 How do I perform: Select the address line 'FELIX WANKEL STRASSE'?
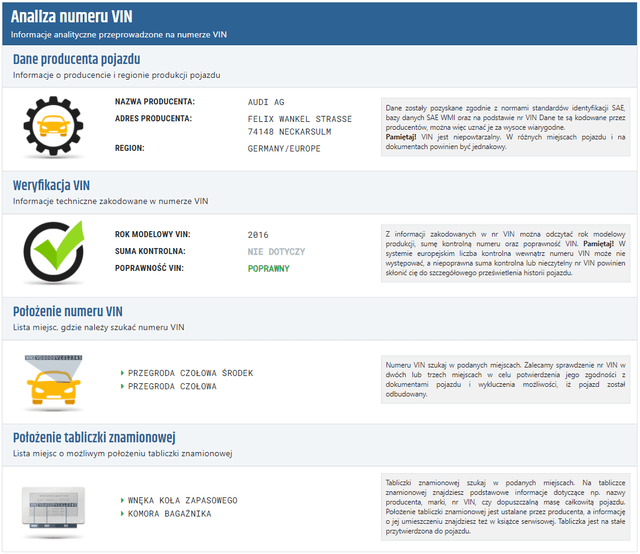pyautogui.click(x=300, y=119)
